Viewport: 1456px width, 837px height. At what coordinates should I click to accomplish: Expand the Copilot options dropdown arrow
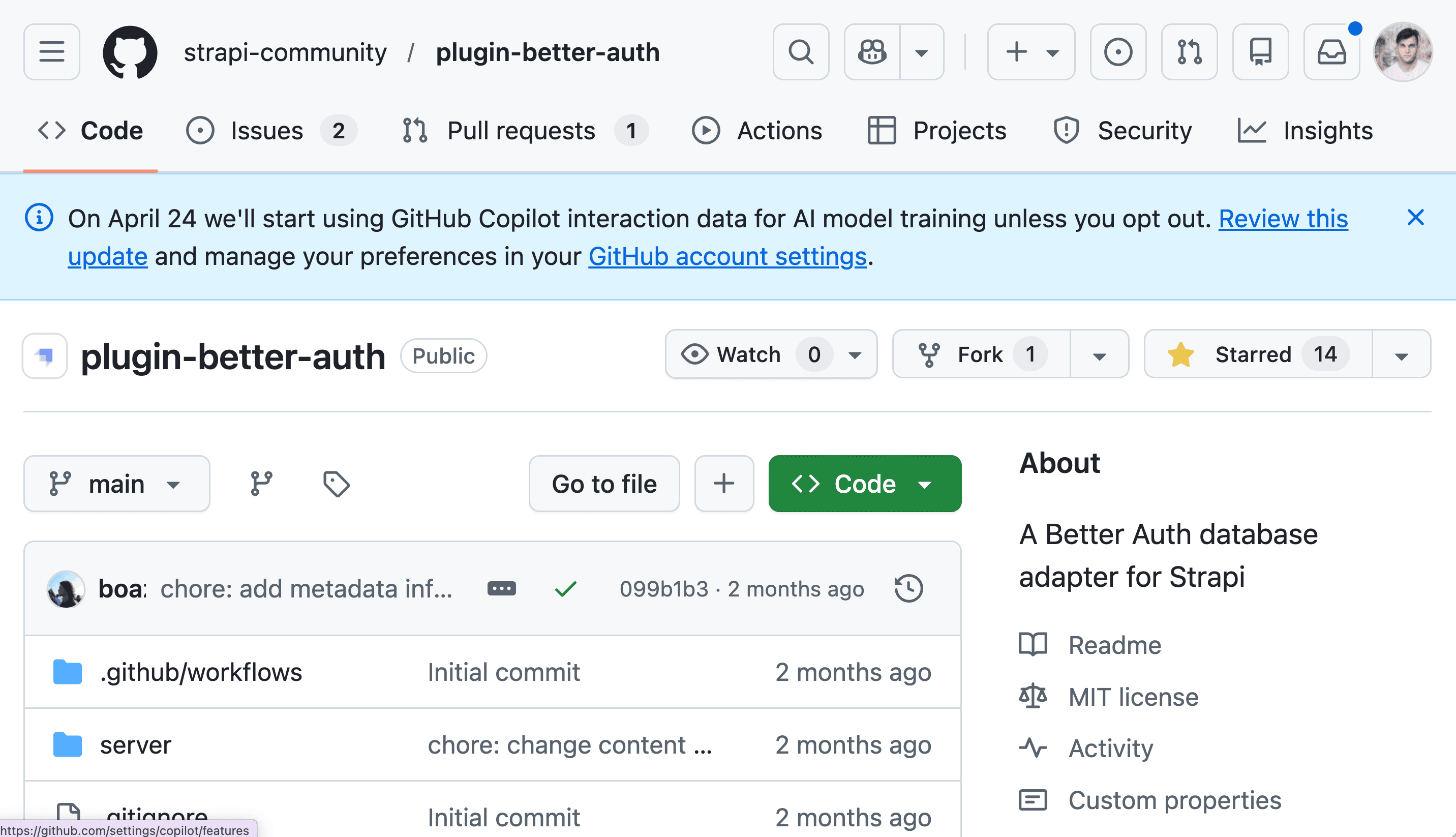click(922, 52)
